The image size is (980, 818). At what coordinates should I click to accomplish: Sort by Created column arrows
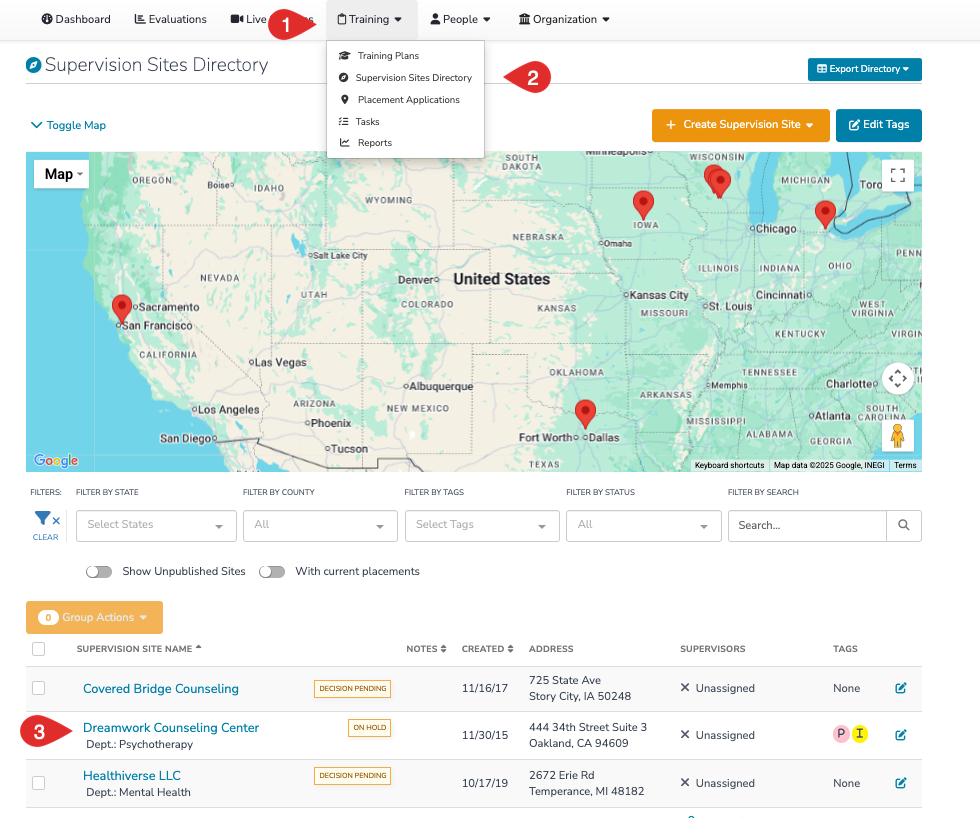click(510, 649)
